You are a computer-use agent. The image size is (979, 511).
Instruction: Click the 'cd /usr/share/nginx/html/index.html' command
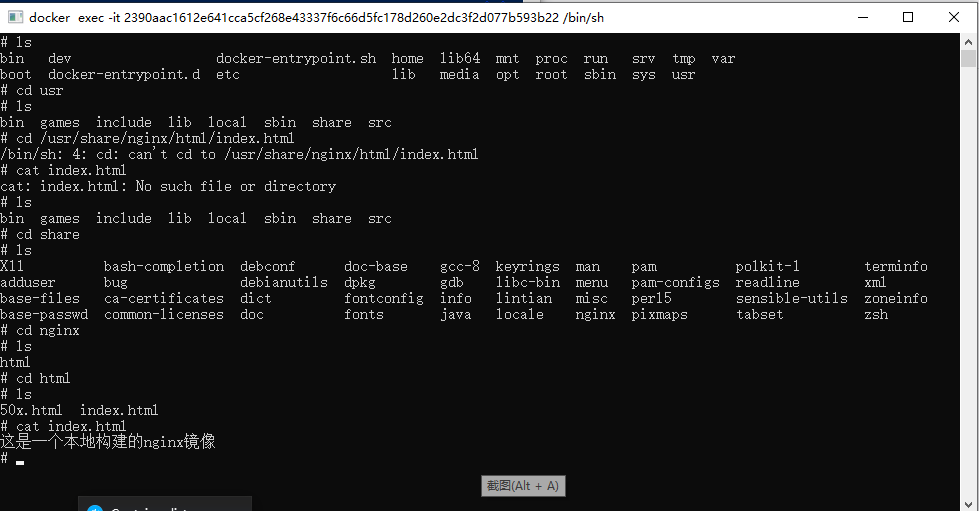click(x=155, y=139)
